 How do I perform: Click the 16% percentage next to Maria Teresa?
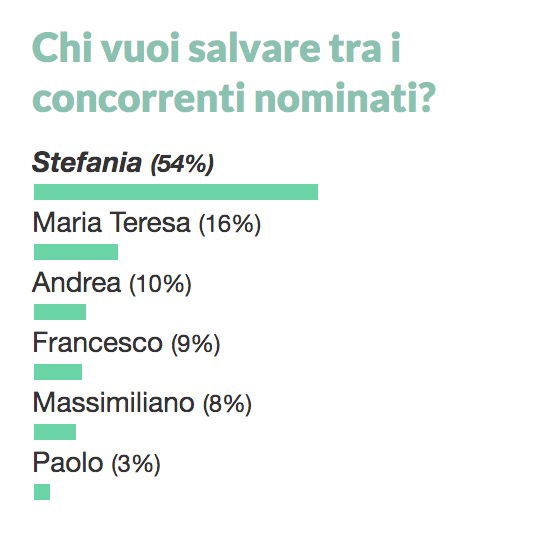coord(230,224)
